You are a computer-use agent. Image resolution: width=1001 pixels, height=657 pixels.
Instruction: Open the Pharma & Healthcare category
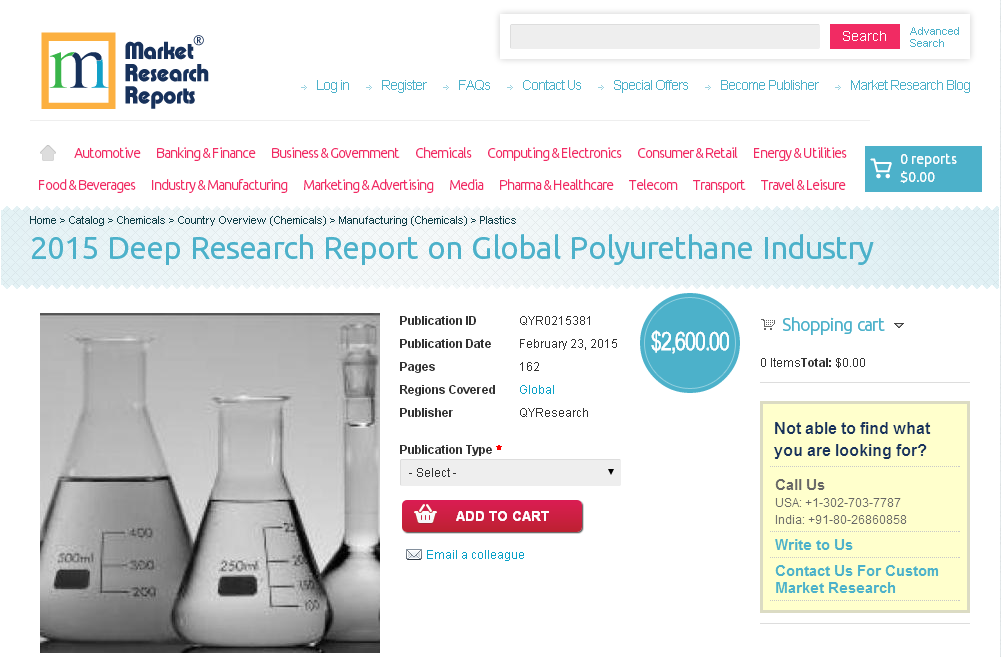pos(556,185)
